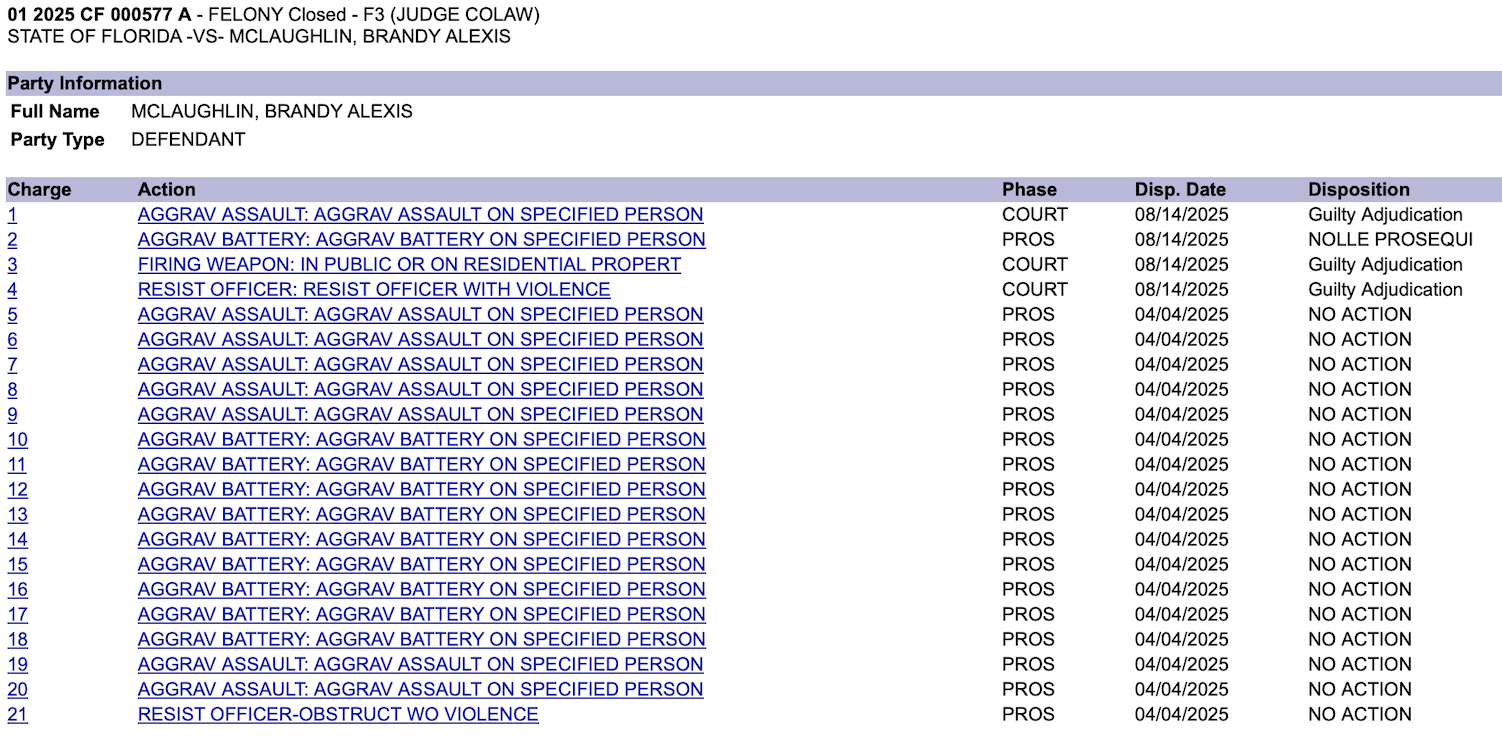Click charge number 18 link
1502x744 pixels.
(17, 640)
